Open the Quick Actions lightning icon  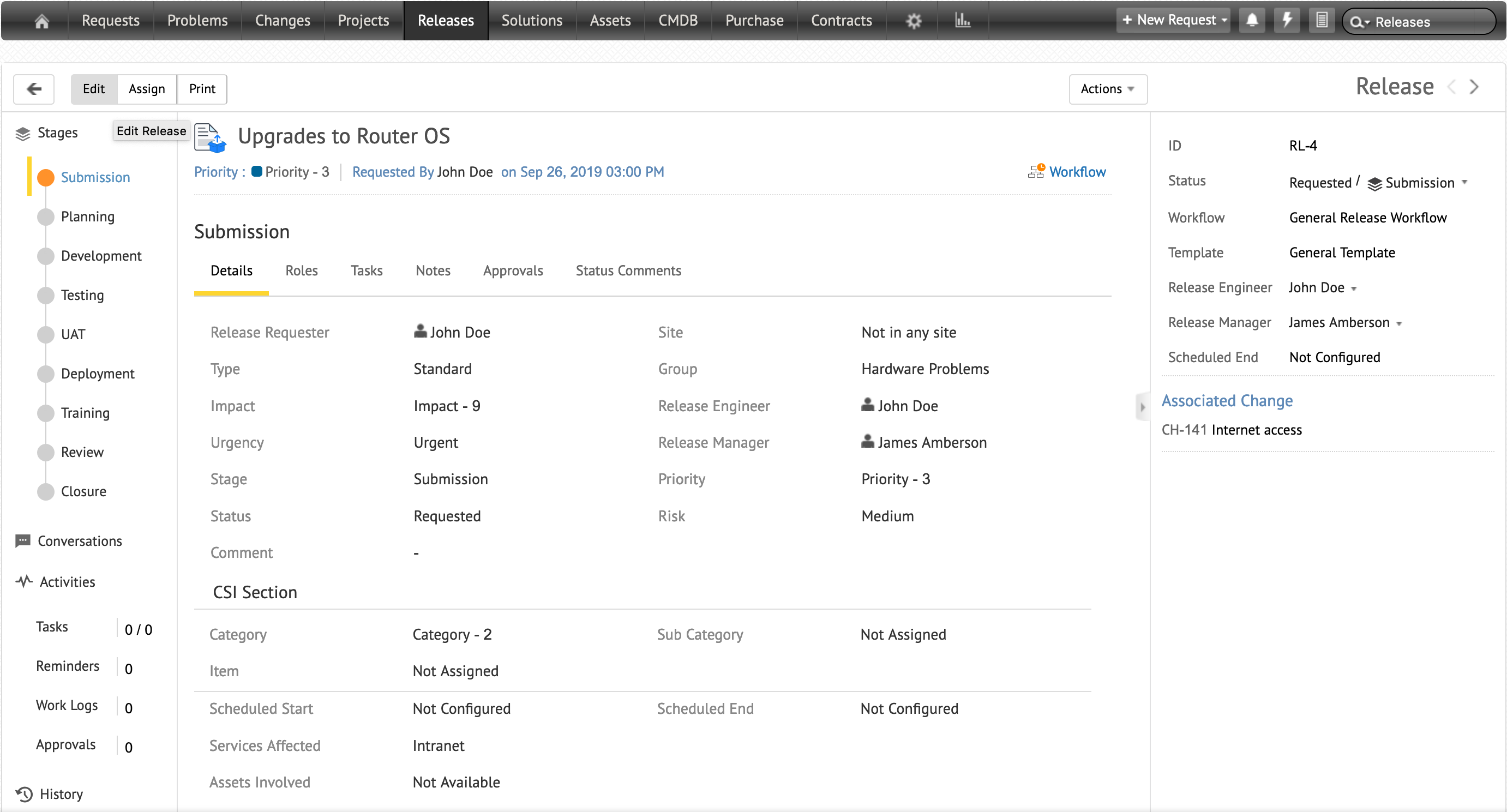tap(1287, 21)
